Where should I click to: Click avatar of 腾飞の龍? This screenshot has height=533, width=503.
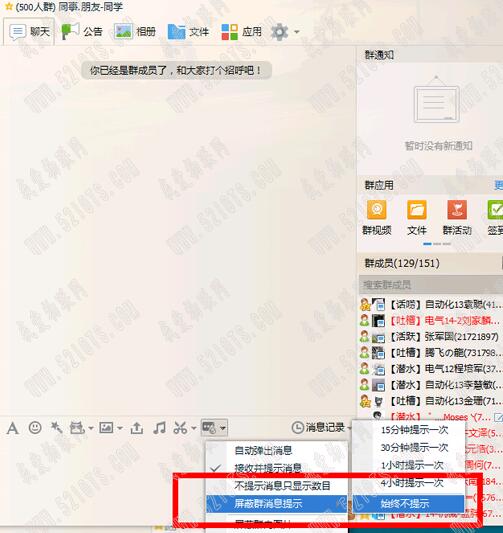pos(378,353)
